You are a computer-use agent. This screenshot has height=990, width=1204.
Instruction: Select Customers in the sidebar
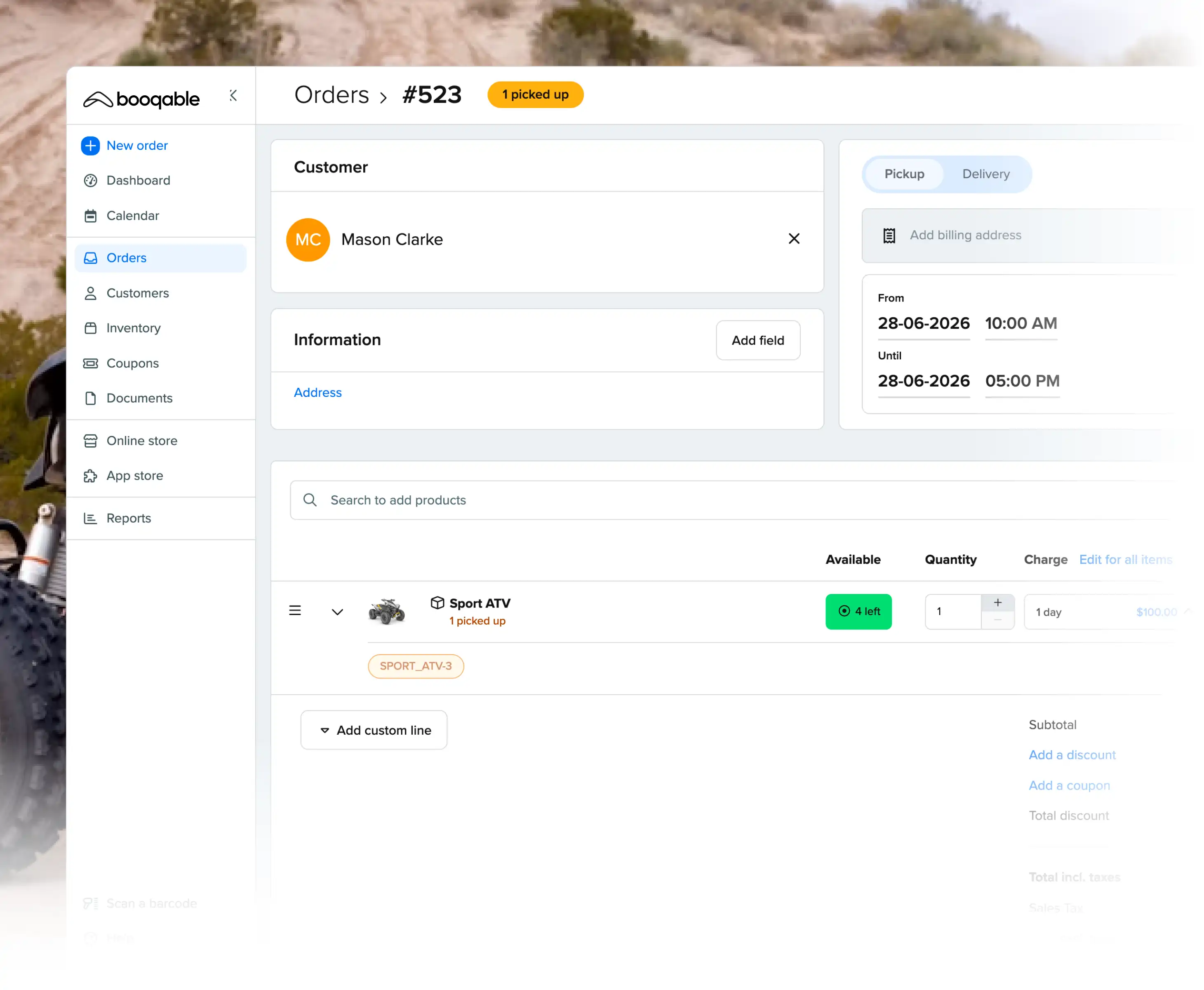point(137,293)
